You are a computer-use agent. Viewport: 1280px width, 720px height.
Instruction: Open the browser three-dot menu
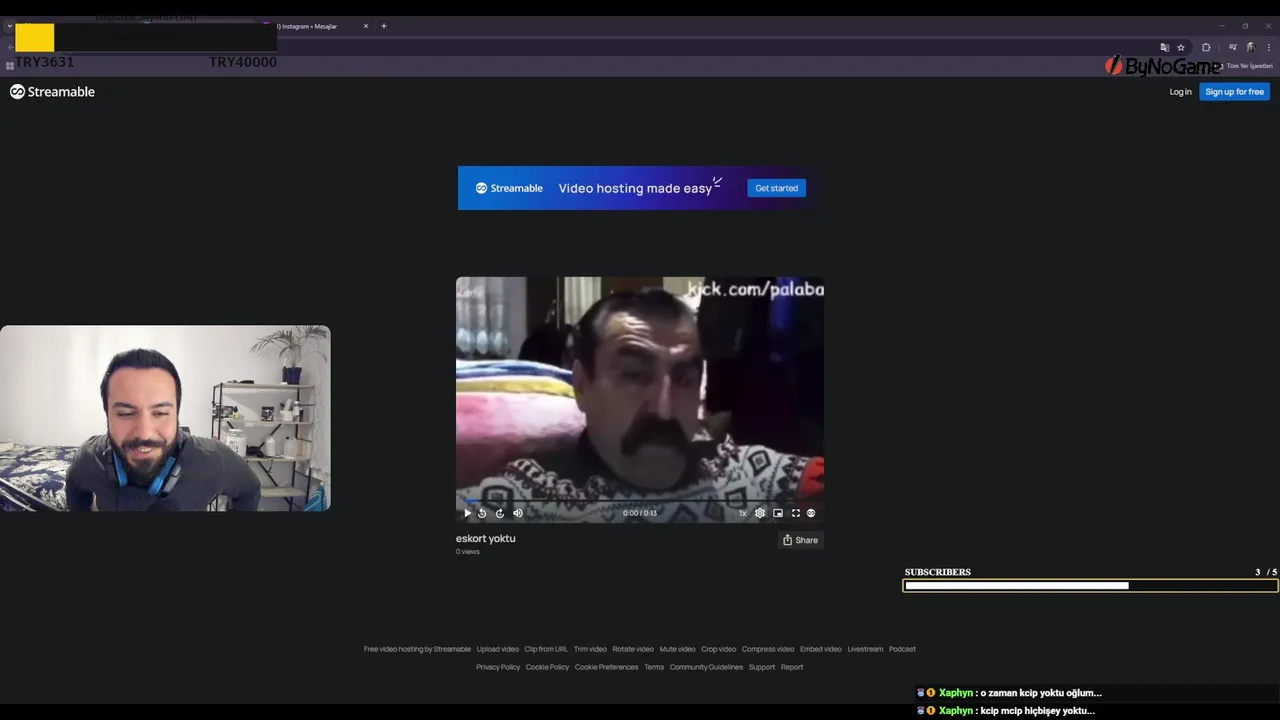(1269, 47)
